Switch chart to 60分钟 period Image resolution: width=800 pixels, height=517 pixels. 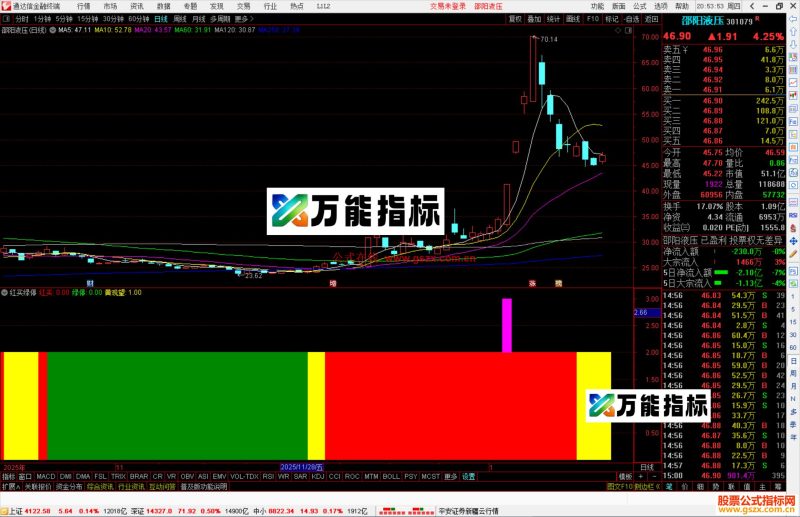(x=138, y=19)
